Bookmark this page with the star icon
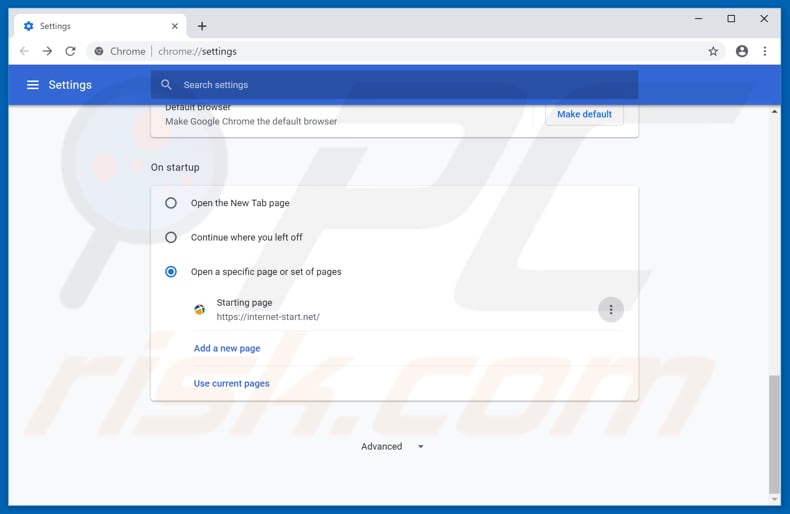Viewport: 790px width, 514px height. click(713, 51)
